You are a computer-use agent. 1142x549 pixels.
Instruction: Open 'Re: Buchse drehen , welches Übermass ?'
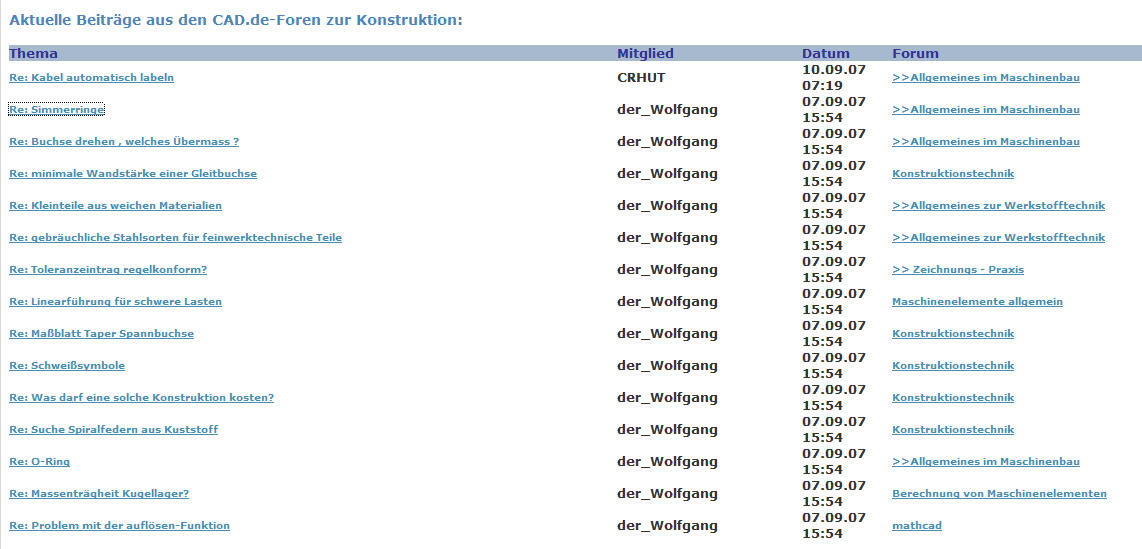pyautogui.click(x=124, y=142)
